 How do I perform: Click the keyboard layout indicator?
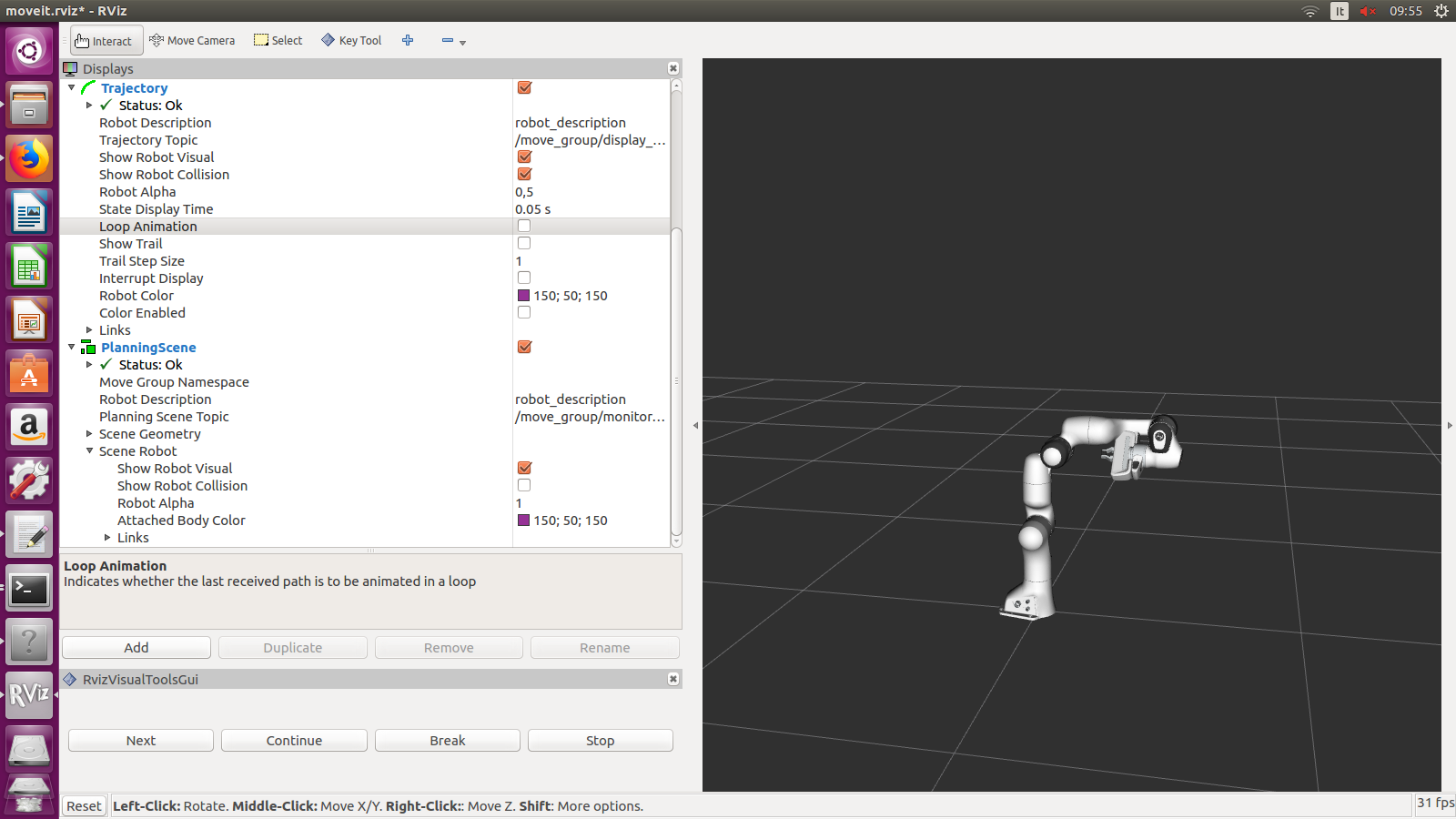coord(1339,11)
